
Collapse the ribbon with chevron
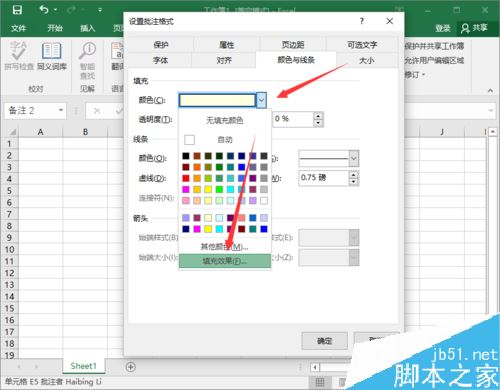[x=490, y=90]
